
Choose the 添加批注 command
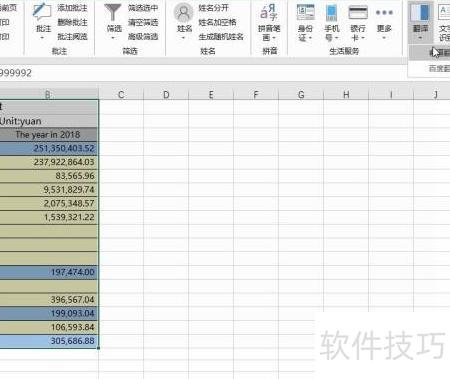(x=72, y=8)
